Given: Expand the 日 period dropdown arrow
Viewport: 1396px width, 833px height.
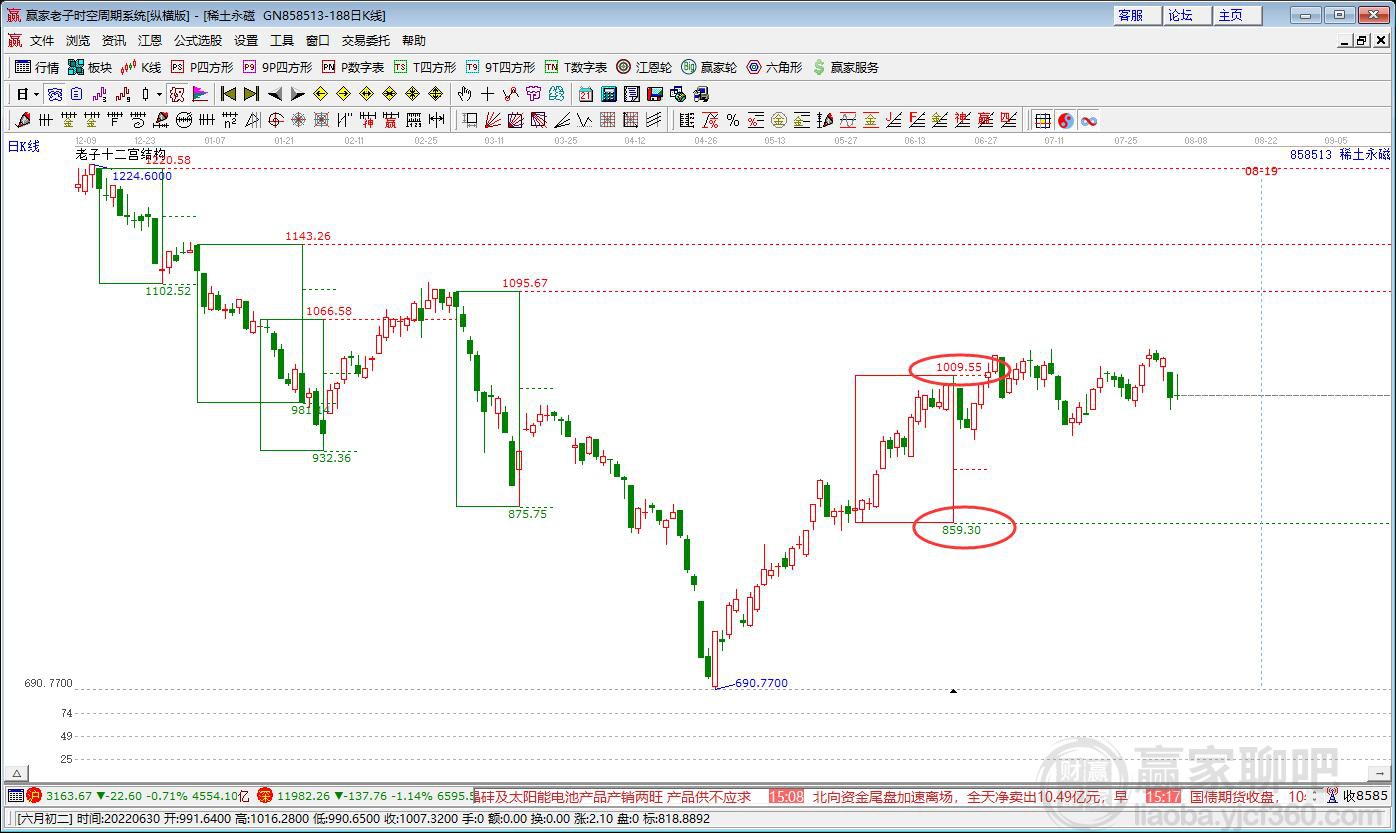Looking at the screenshot, I should pos(36,94).
